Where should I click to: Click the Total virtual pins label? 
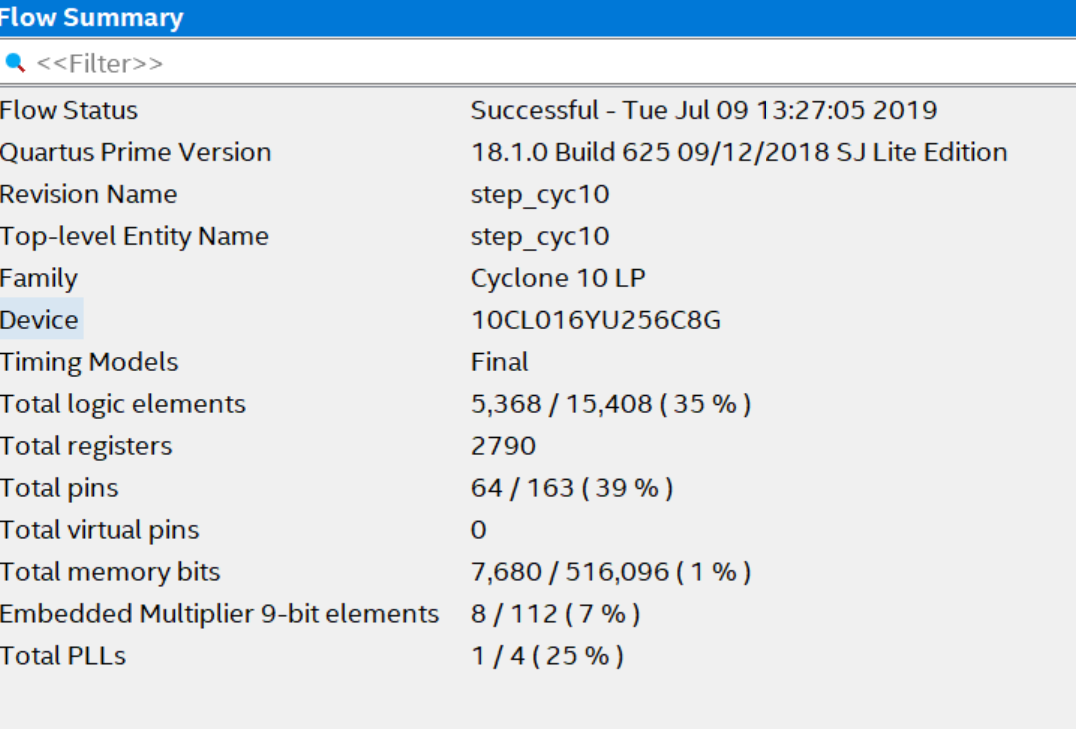(x=100, y=530)
